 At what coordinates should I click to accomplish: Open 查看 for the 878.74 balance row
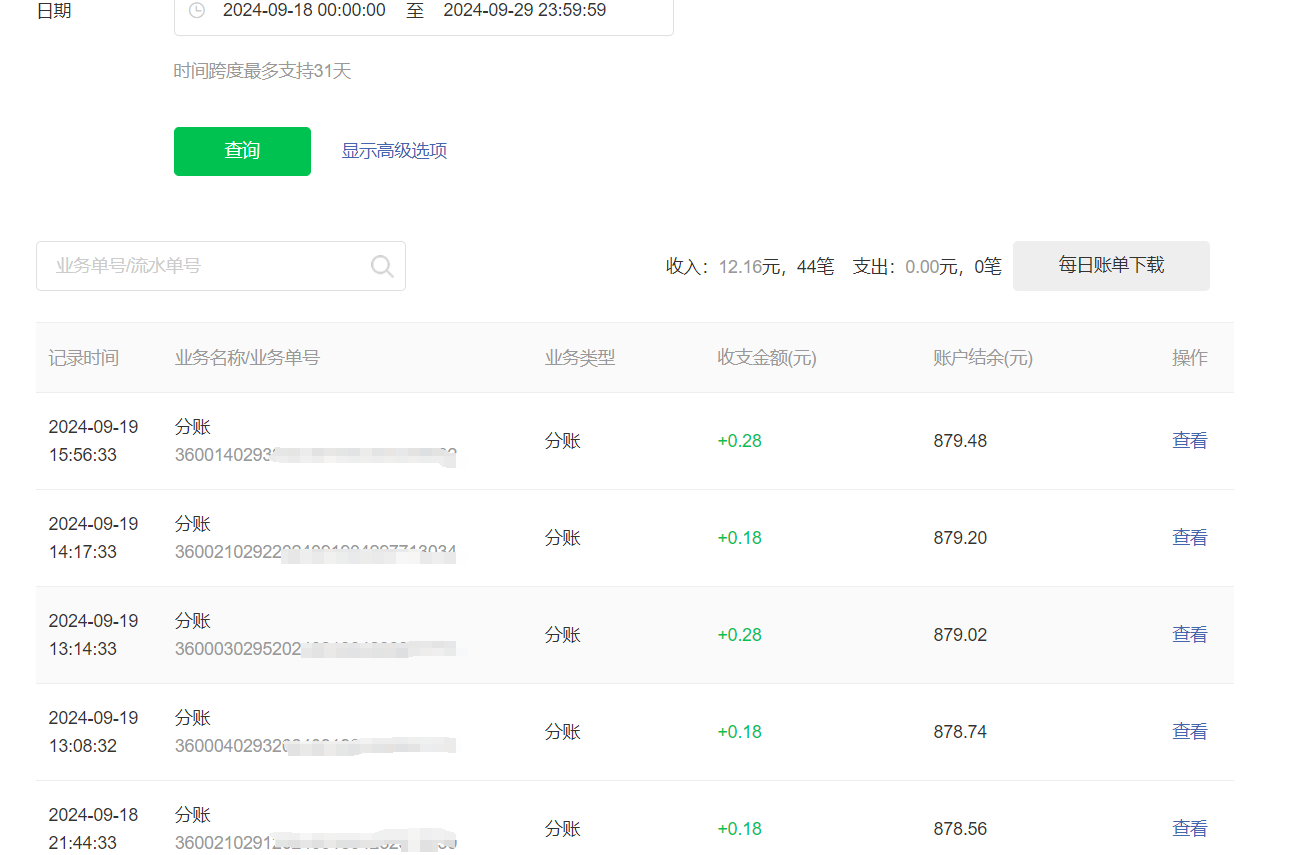[x=1190, y=732]
